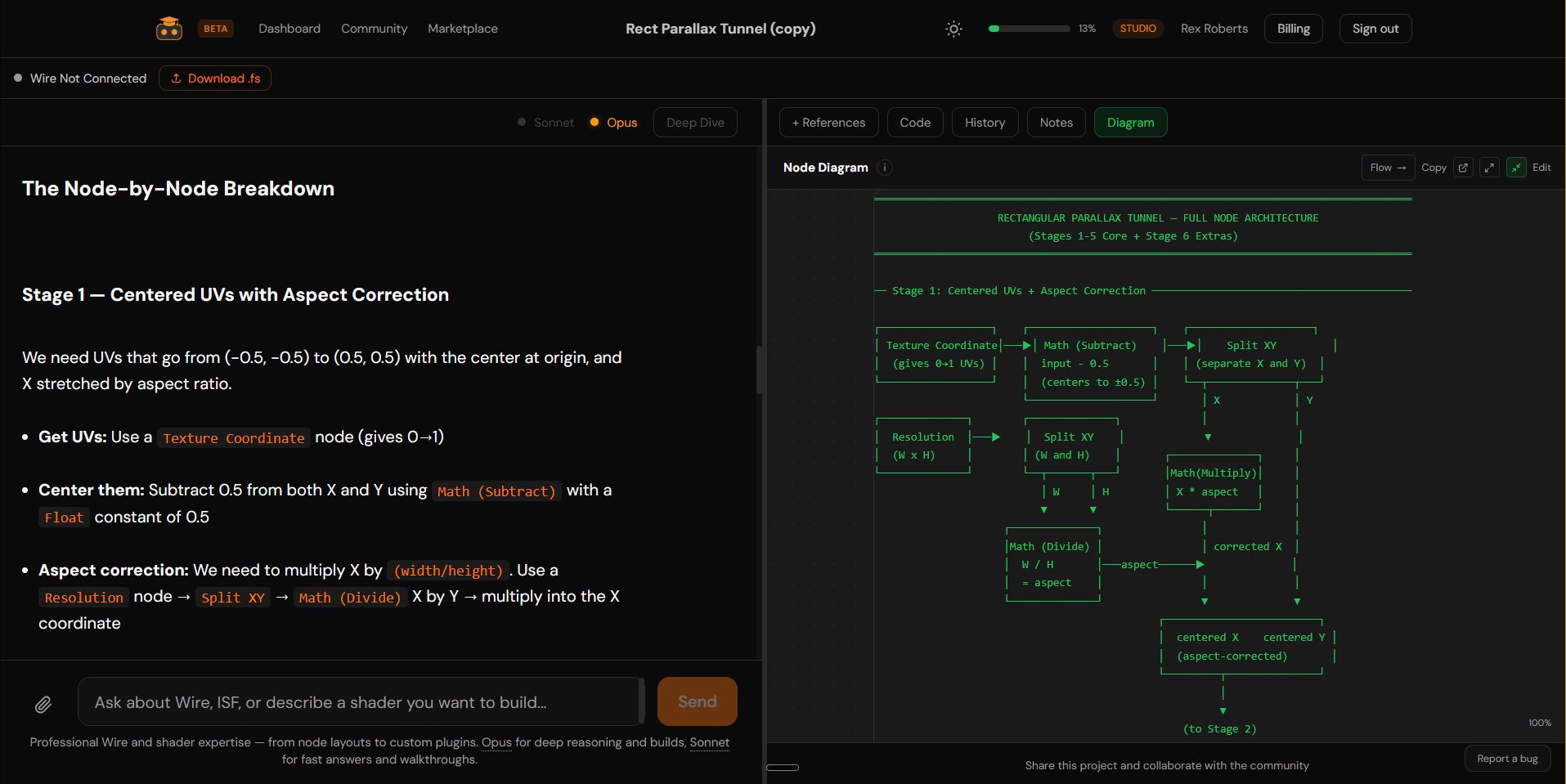The height and width of the screenshot is (784, 1566).
Task: Click the BETA badge
Action: pyautogui.click(x=216, y=29)
